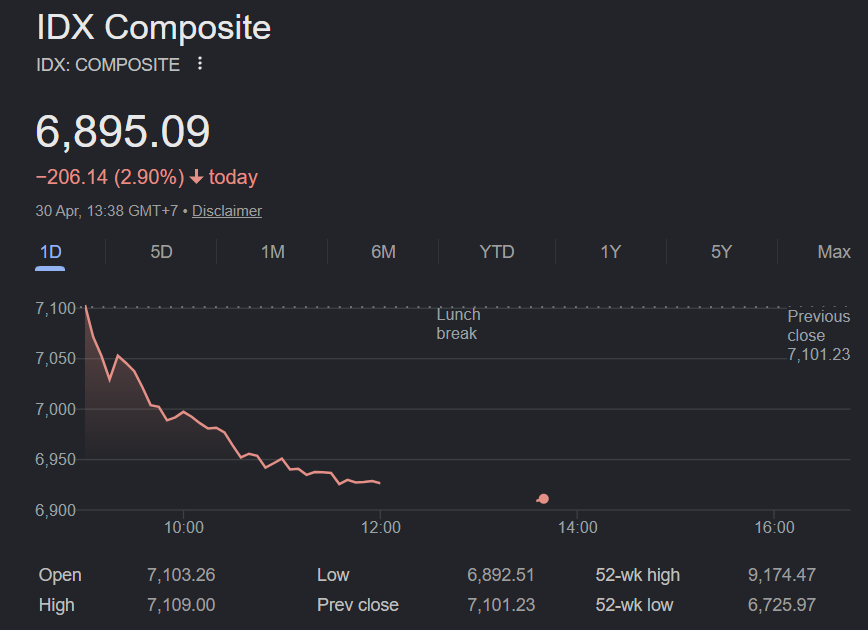Switch to the 1Y chart tab
The width and height of the screenshot is (868, 630).
[611, 252]
